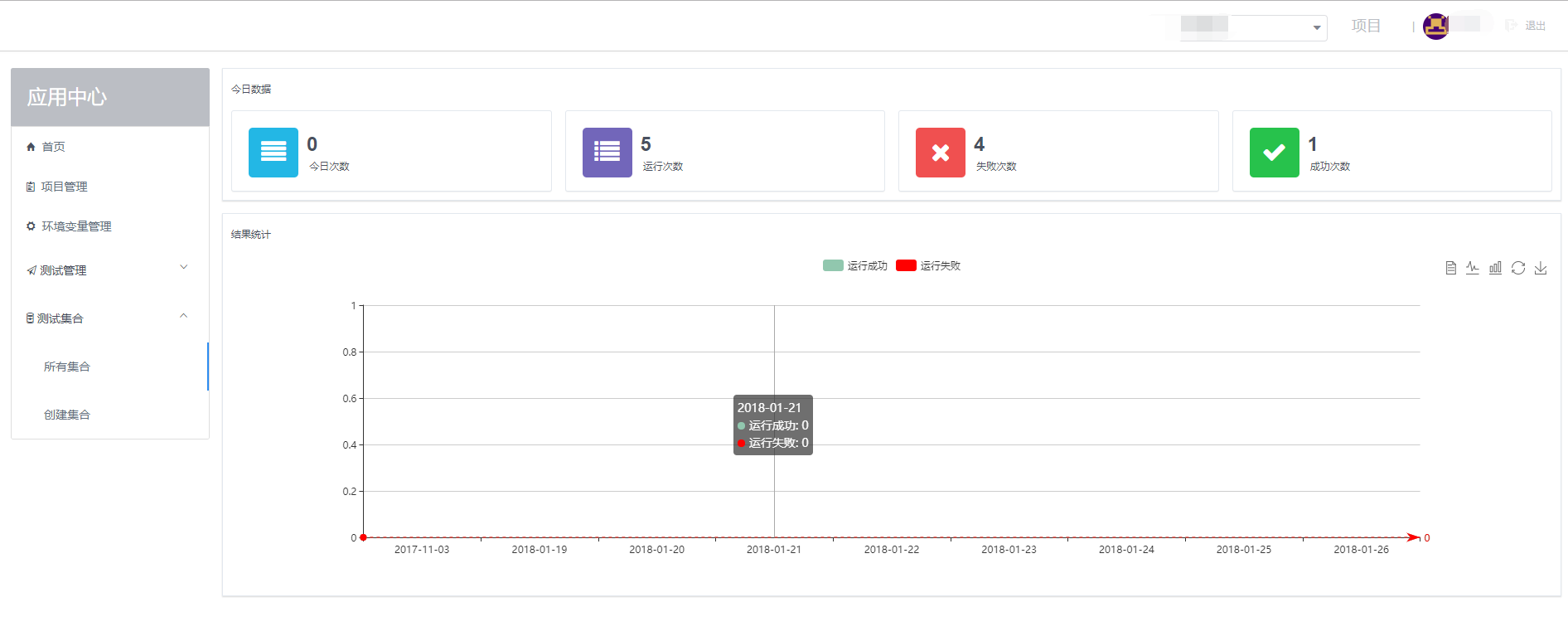The image size is (1568, 641).
Task: Click the user avatar in the header
Action: [x=1436, y=27]
